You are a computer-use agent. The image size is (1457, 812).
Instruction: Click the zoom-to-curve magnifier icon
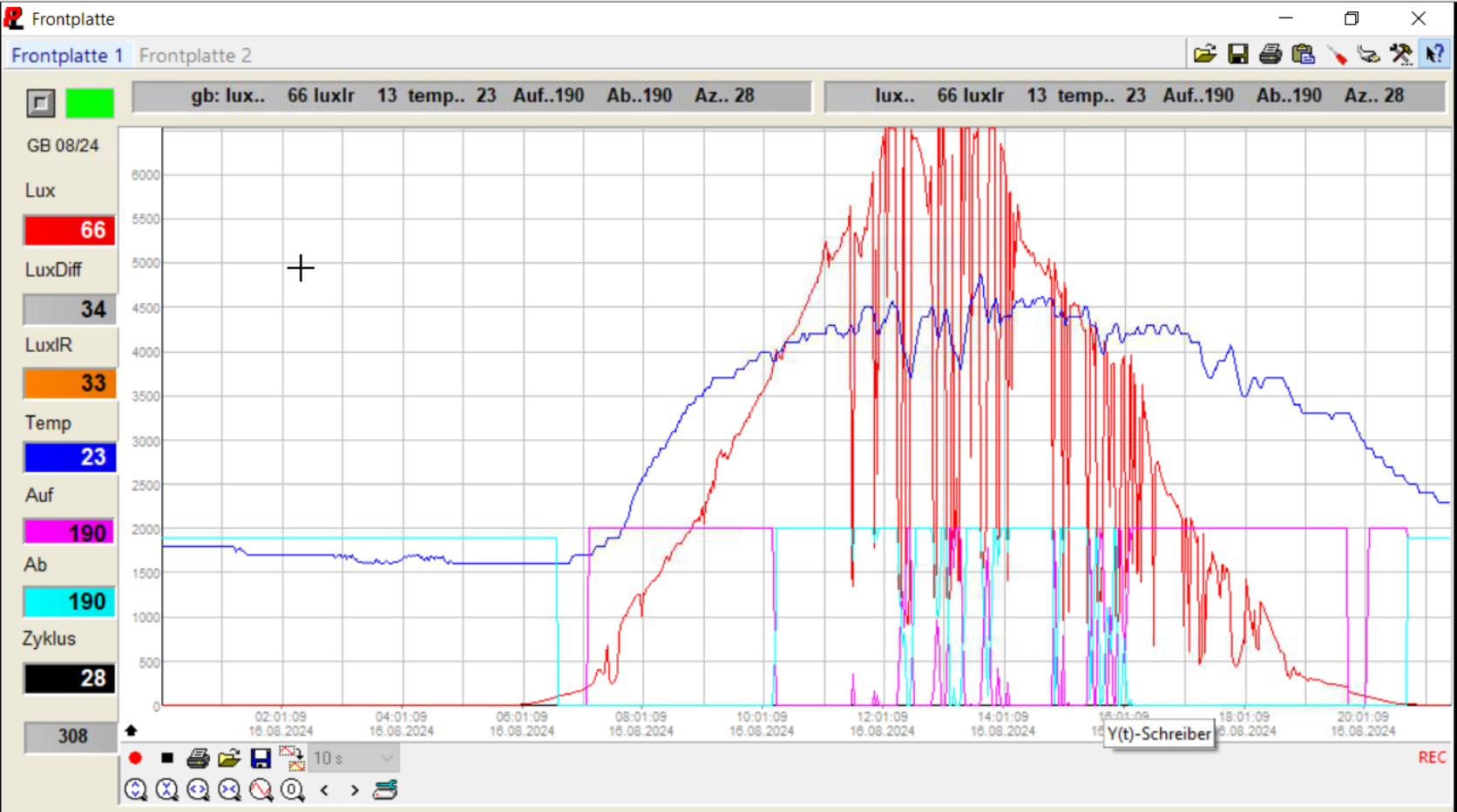point(261,789)
